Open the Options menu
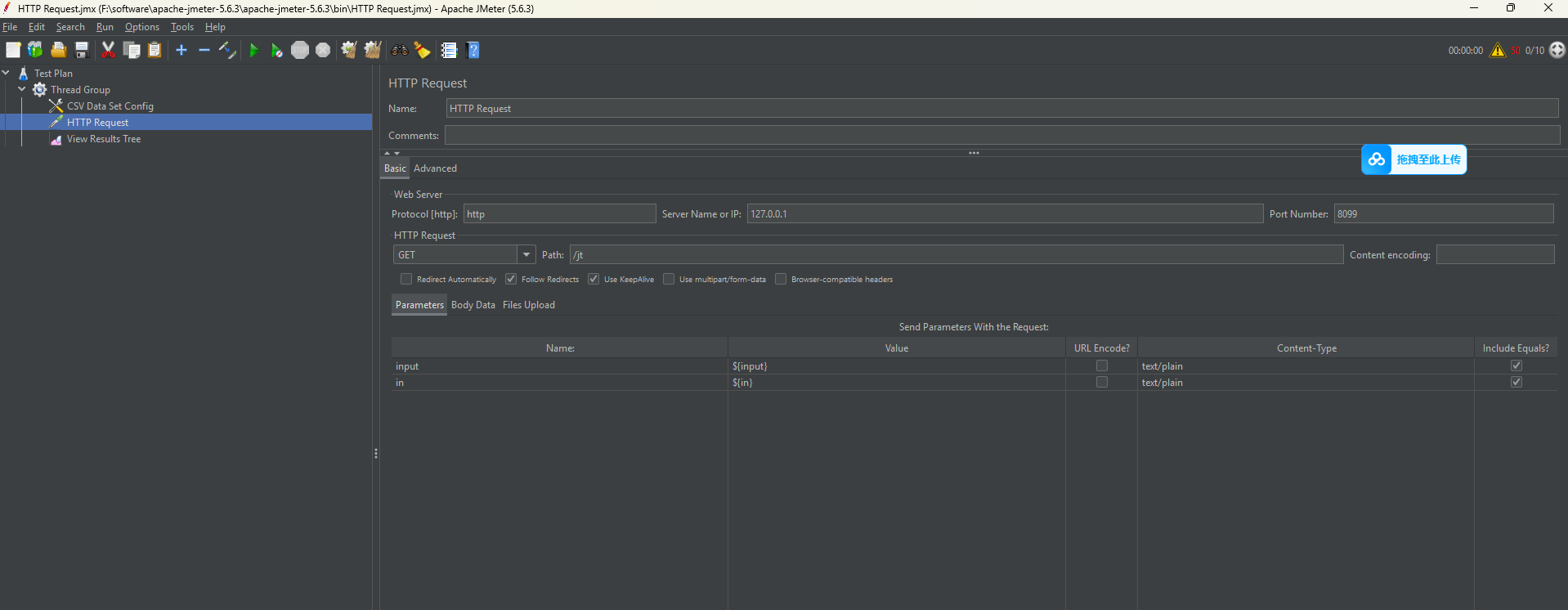Viewport: 1568px width, 610px height. tap(142, 27)
